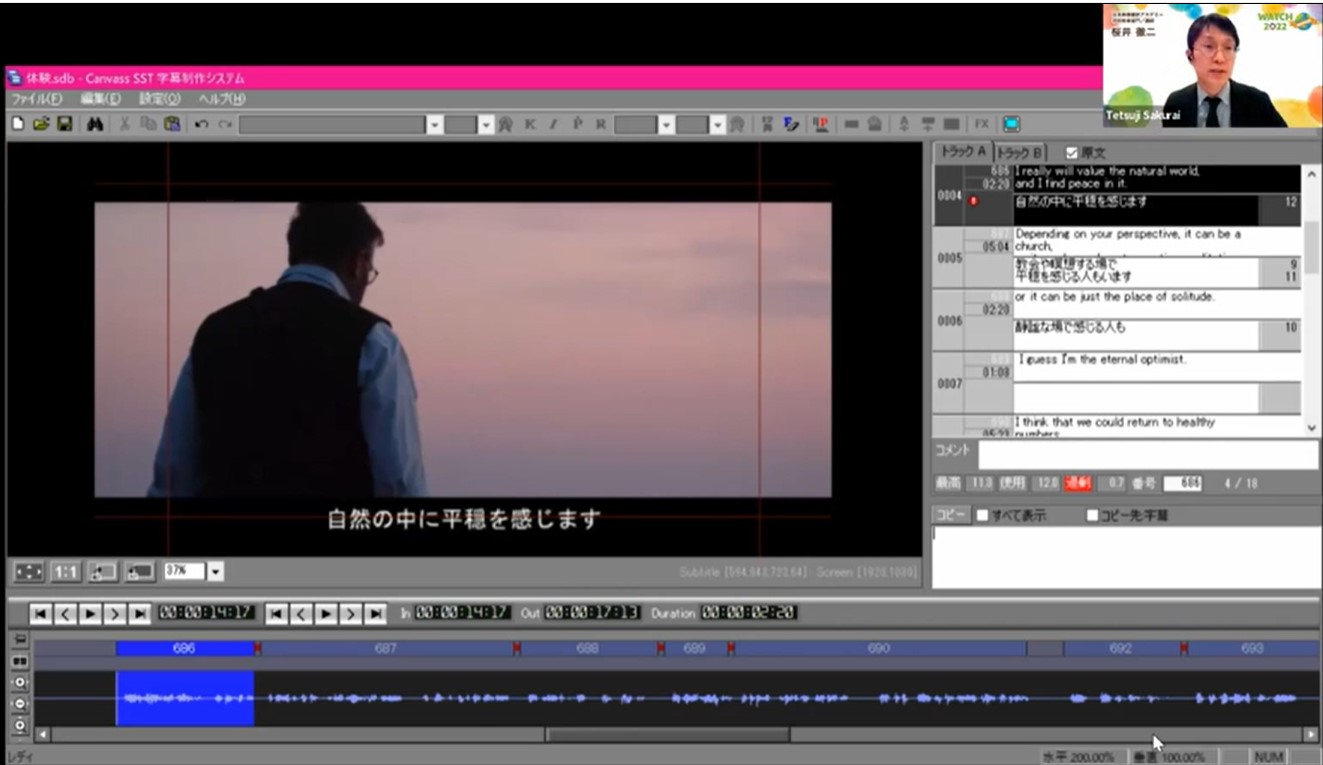1323x765 pixels.
Task: Click the R formatting icon
Action: tap(601, 124)
